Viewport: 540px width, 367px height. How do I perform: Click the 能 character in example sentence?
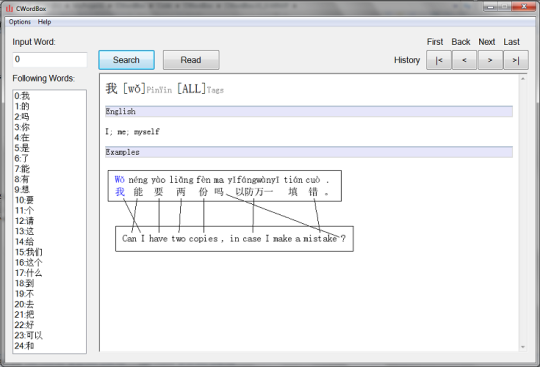138,191
